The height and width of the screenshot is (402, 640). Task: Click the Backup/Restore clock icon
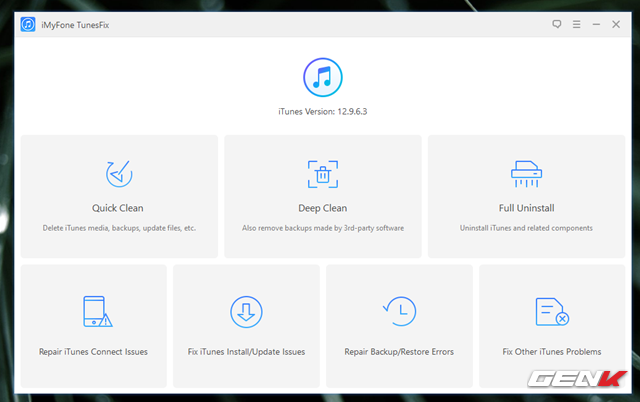click(400, 311)
